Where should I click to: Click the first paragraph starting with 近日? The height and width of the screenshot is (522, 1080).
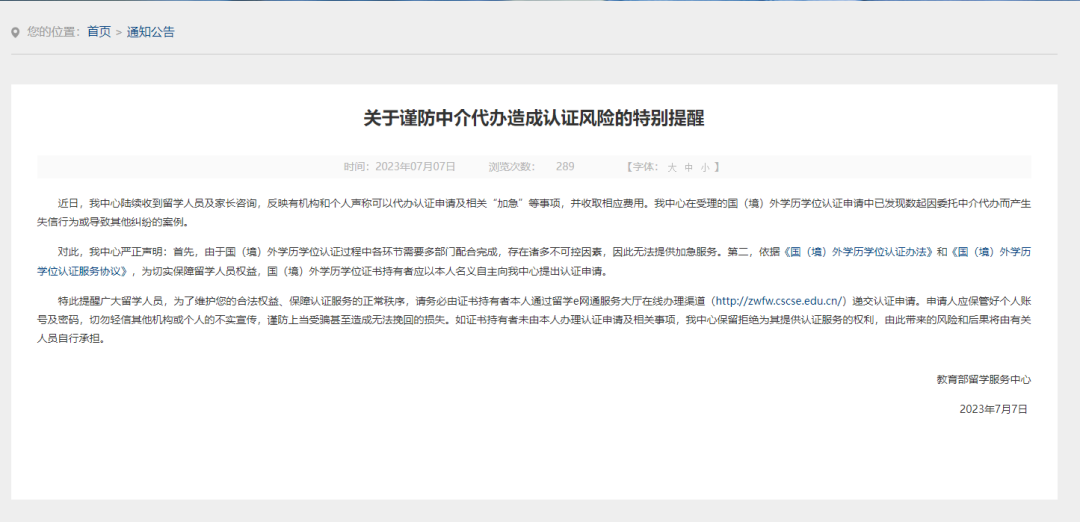[534, 213]
